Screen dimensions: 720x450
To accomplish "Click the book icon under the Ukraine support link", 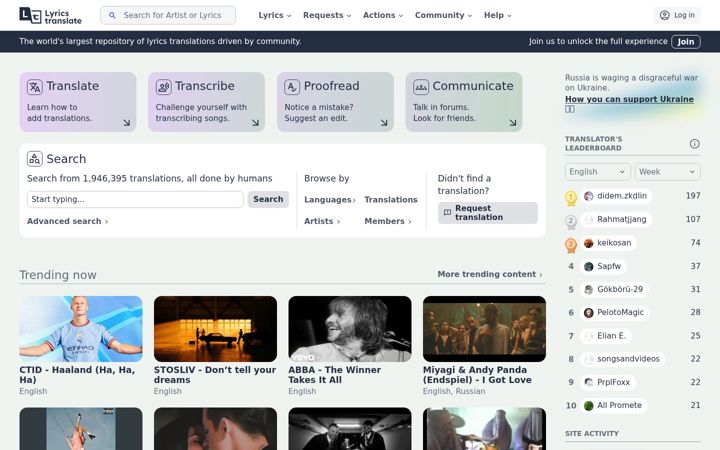I will click(569, 109).
